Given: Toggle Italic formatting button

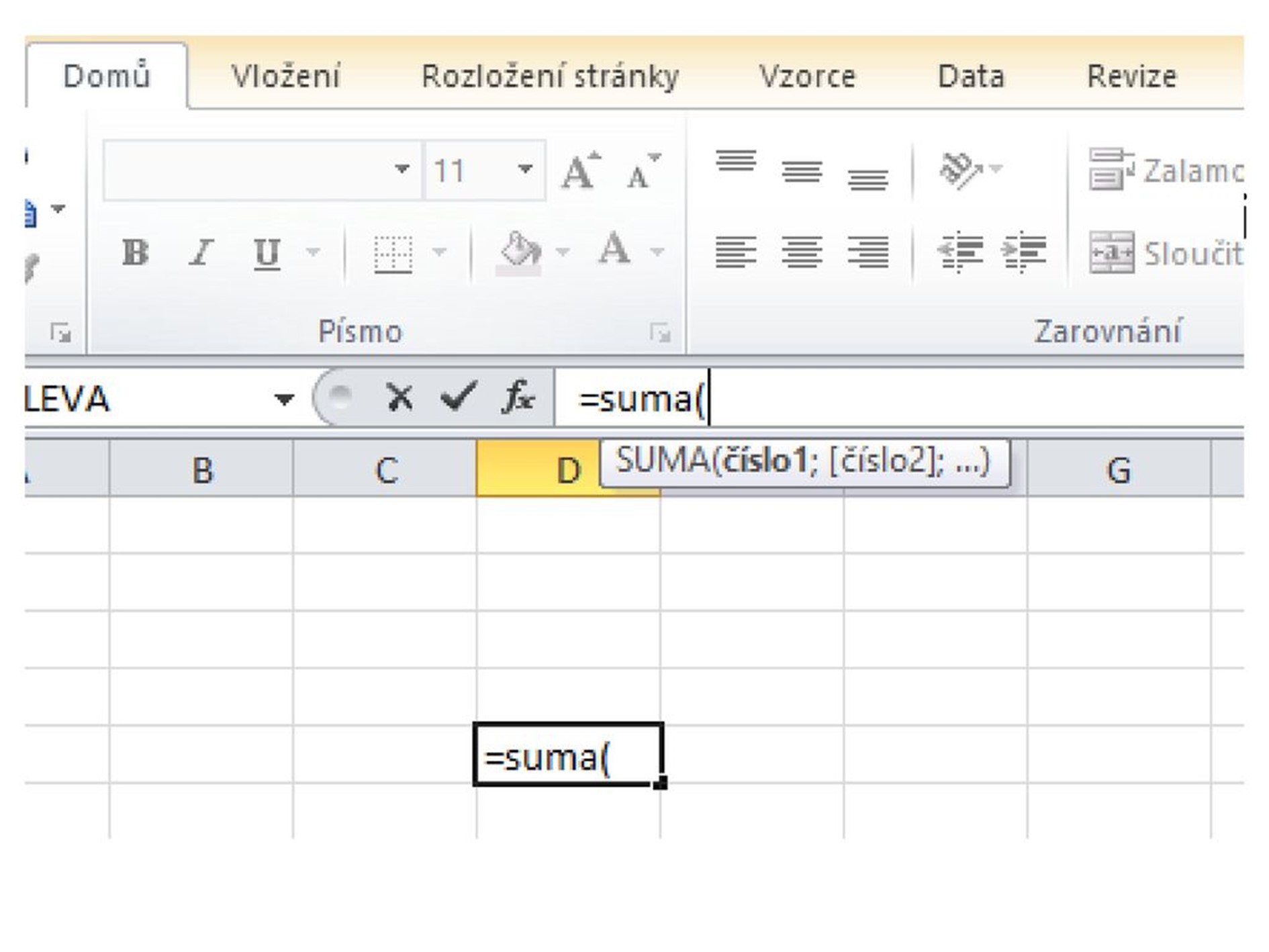Looking at the screenshot, I should pos(201,253).
